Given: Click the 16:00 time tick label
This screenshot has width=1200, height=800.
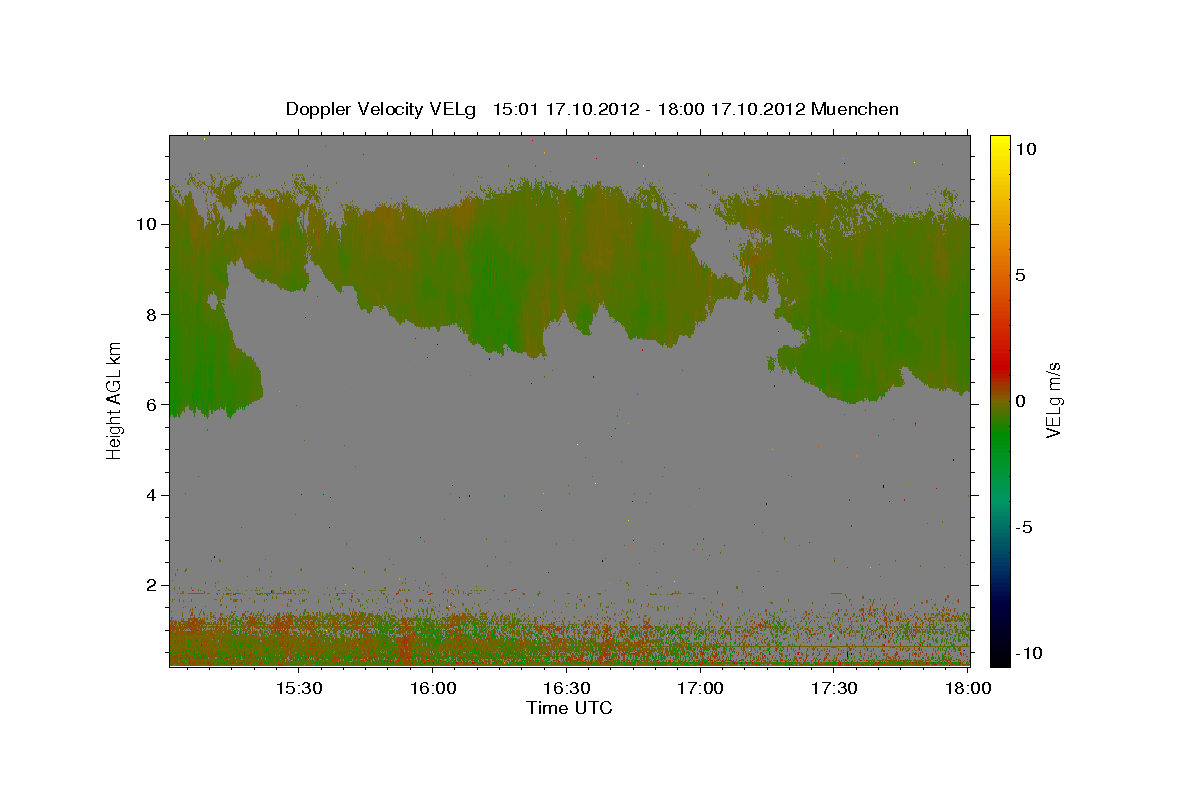Looking at the screenshot, I should (x=432, y=689).
